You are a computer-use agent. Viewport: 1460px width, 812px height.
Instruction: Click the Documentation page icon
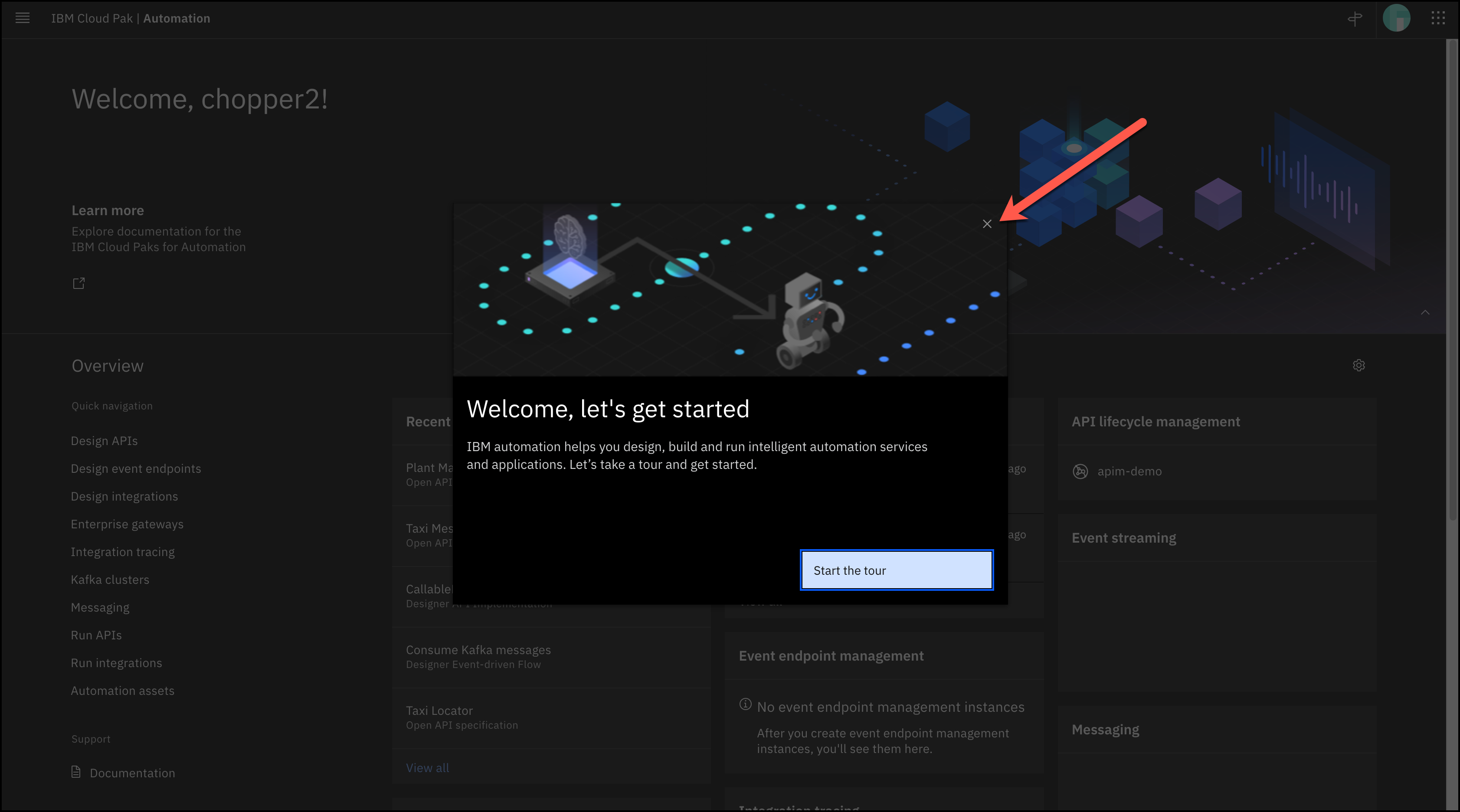tap(76, 772)
